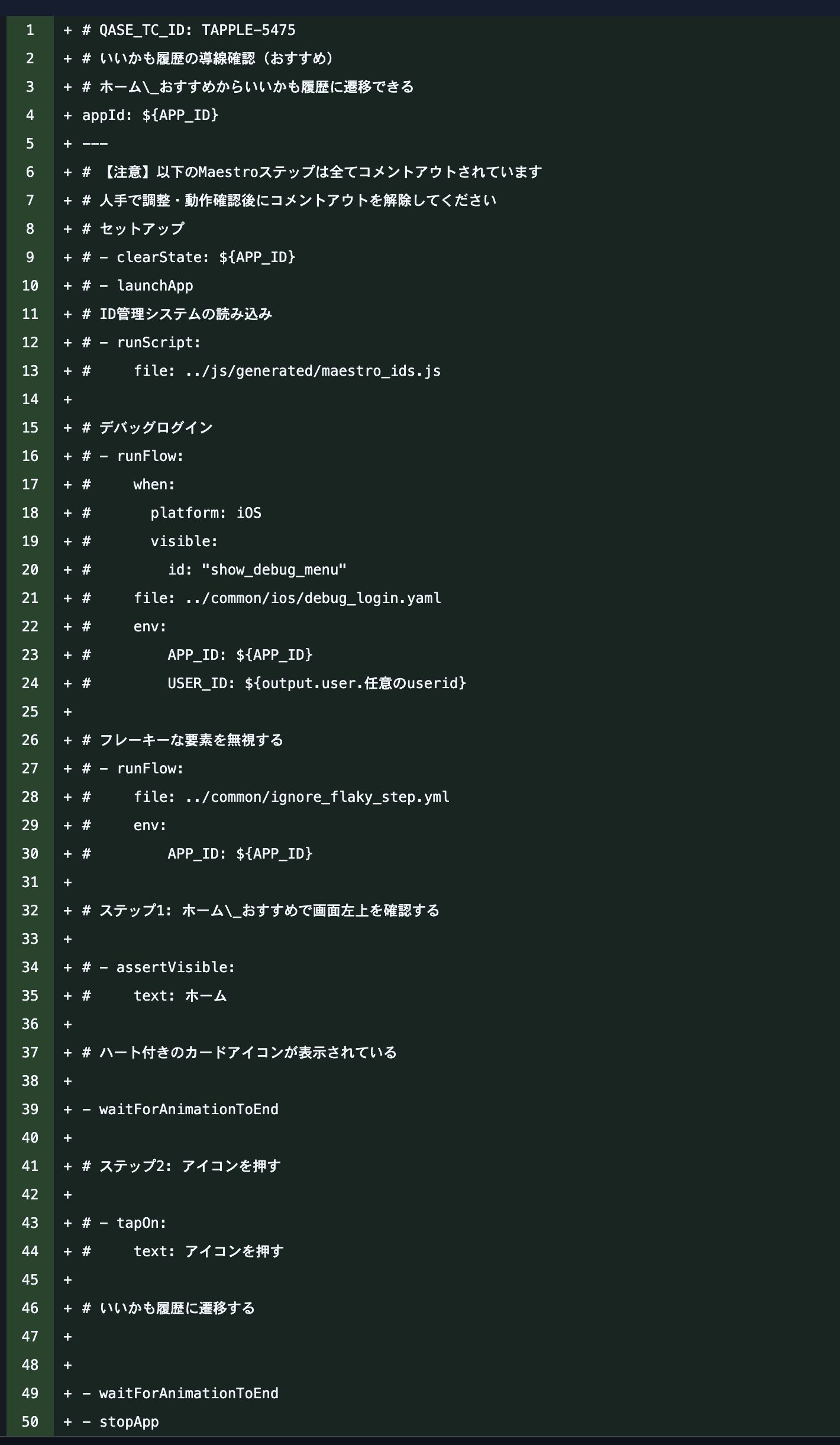The width and height of the screenshot is (840, 1445).
Task: Select line number 5 in the gutter
Action: [x=30, y=144]
